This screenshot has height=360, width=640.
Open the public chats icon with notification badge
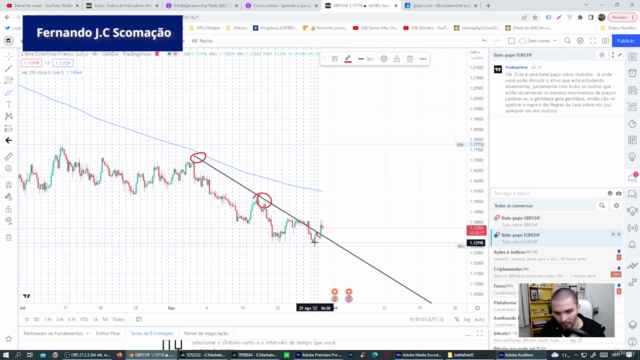click(x=632, y=177)
